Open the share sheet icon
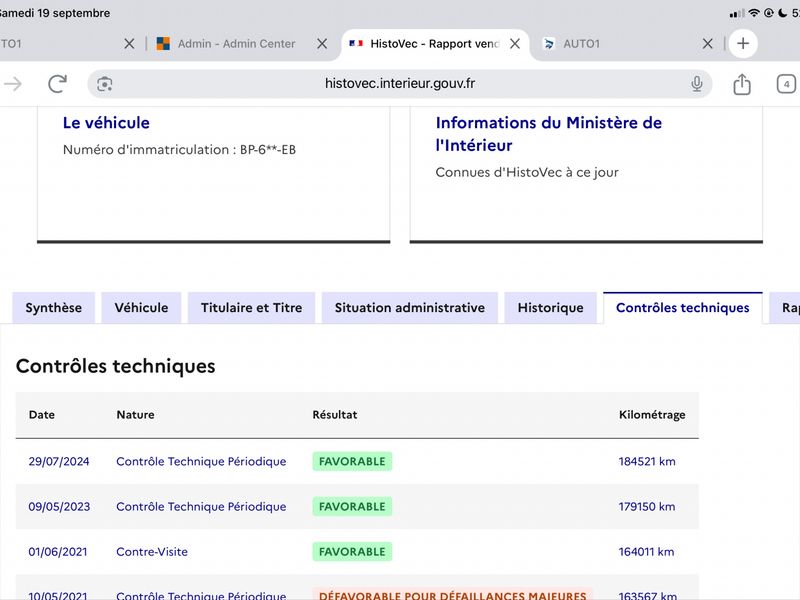 click(x=742, y=84)
